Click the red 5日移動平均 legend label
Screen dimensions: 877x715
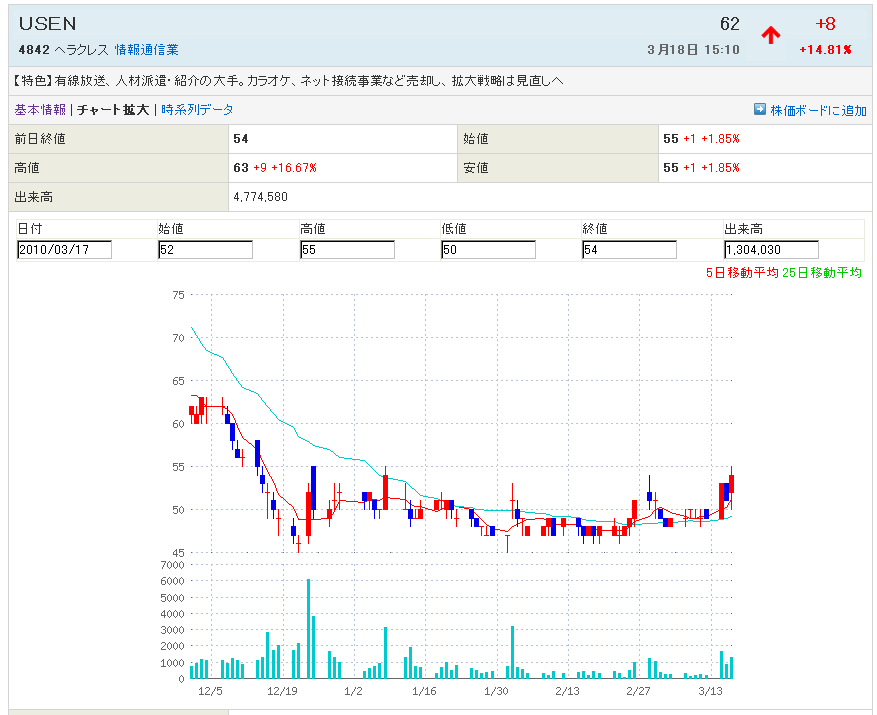tap(741, 272)
